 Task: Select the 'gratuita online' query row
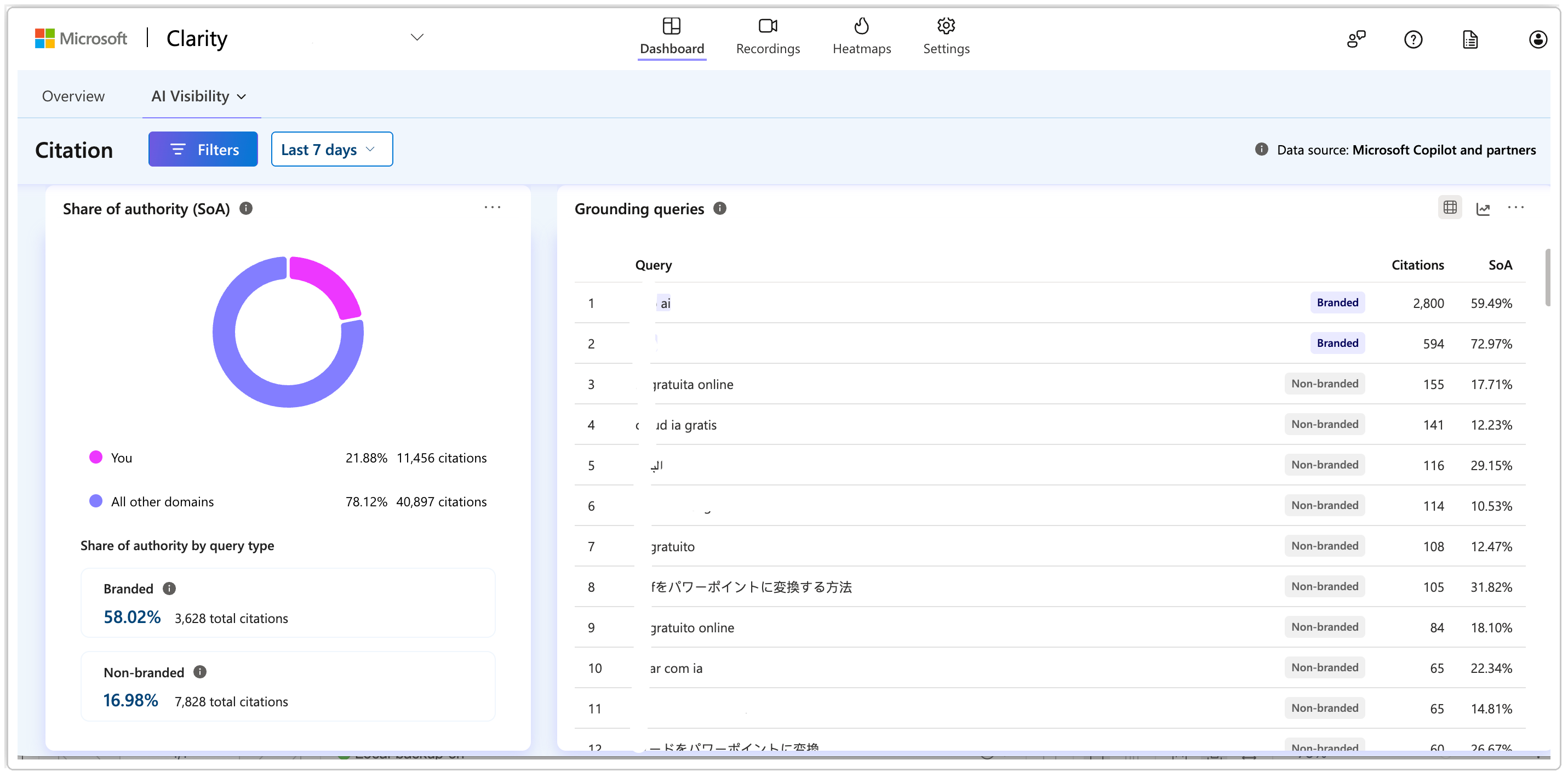(x=1049, y=384)
